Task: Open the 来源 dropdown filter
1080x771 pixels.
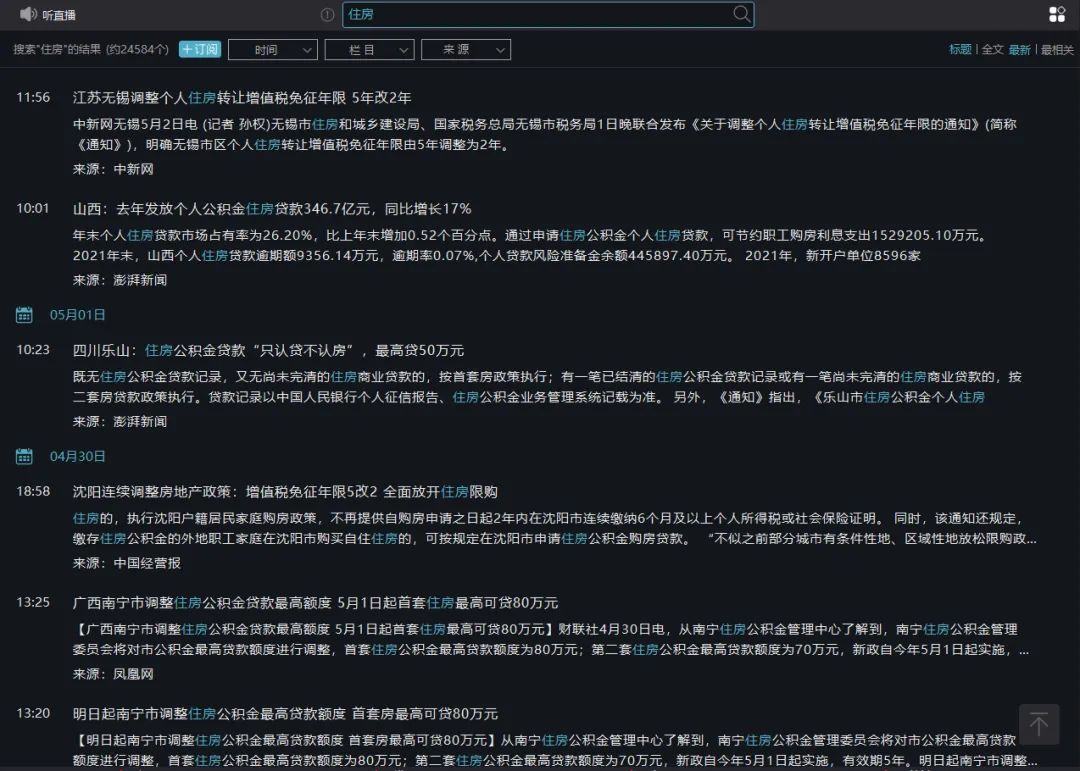Action: 466,50
